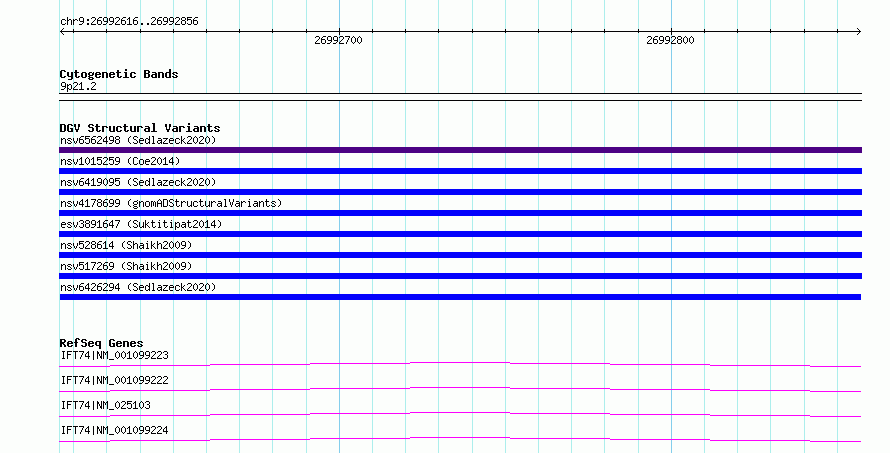Image resolution: width=890 pixels, height=453 pixels.
Task: Click magenta intron line of NM_001099222
Action: coord(460,389)
